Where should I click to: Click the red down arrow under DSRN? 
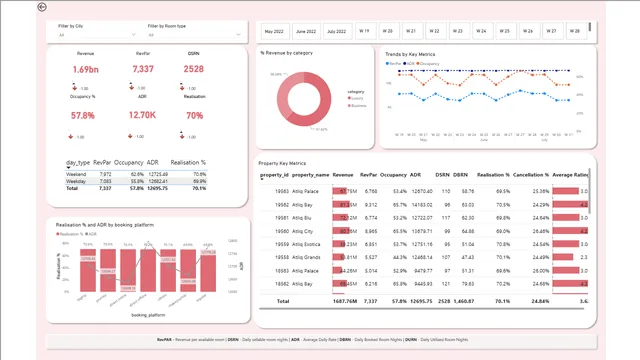click(182, 87)
